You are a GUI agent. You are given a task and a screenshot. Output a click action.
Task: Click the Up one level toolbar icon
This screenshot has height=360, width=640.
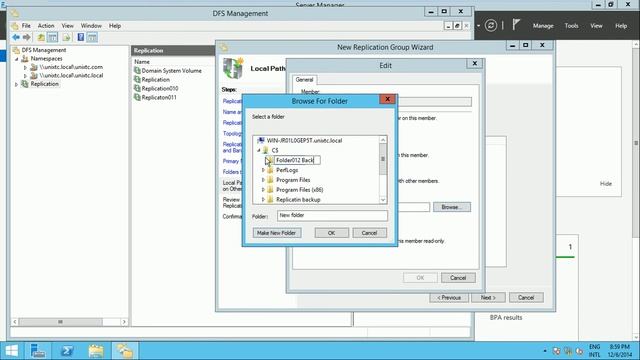pyautogui.click(x=41, y=38)
